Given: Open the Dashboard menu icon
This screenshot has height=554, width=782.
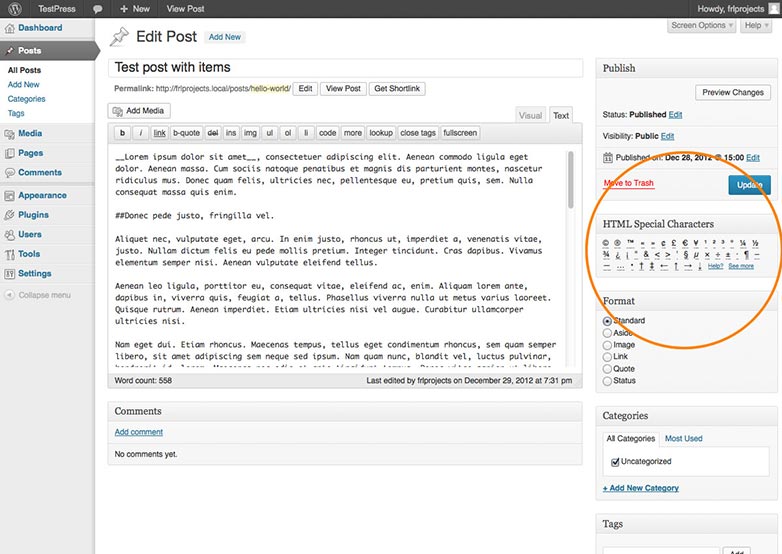Looking at the screenshot, I should click(9, 28).
